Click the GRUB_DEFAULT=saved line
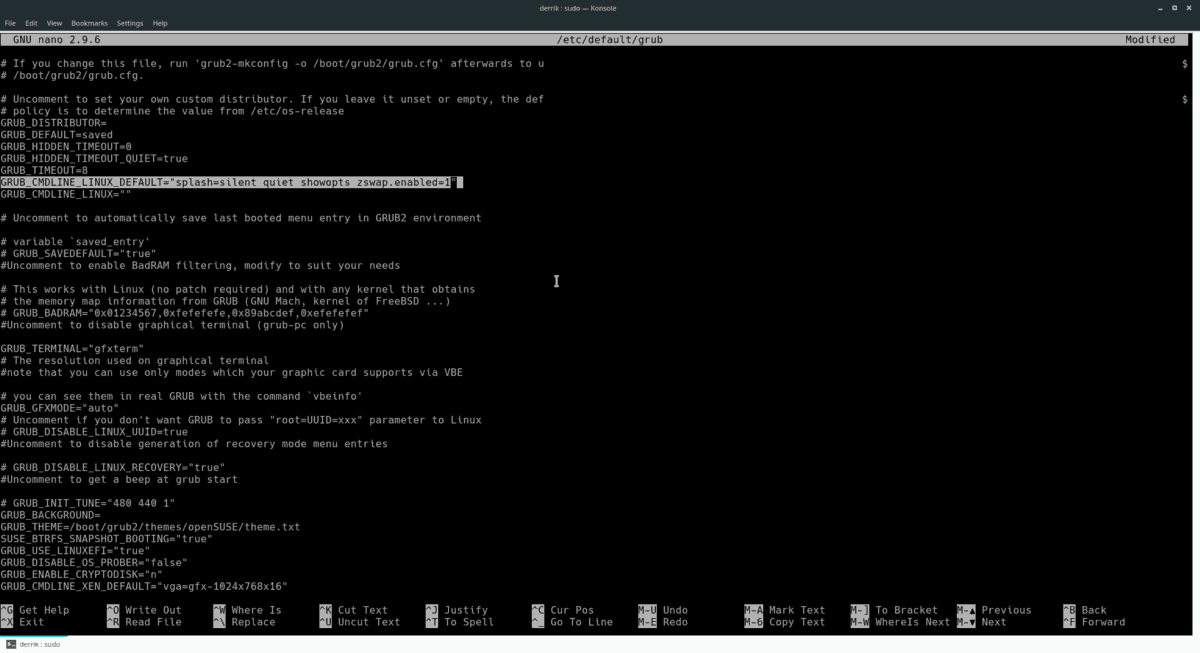Viewport: 1200px width, 653px height. click(x=56, y=134)
